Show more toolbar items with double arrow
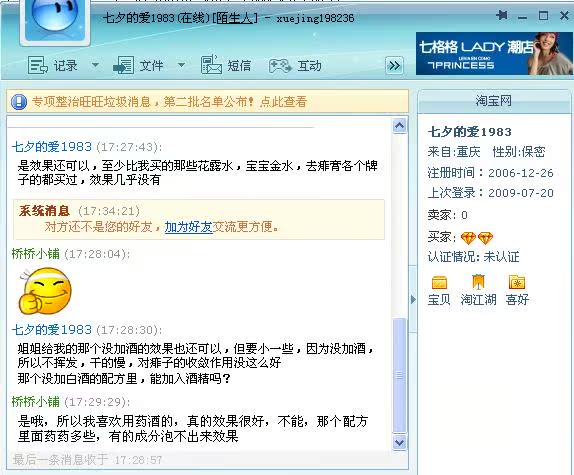This screenshot has height=475, width=574. pyautogui.click(x=394, y=66)
